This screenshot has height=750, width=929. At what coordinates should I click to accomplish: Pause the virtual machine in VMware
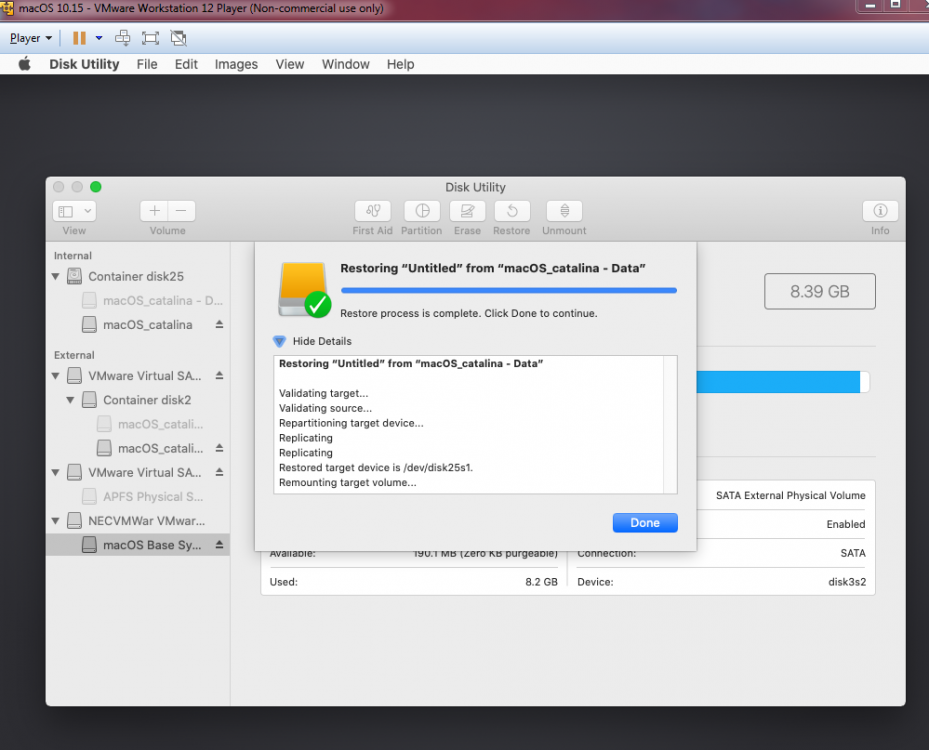point(79,38)
